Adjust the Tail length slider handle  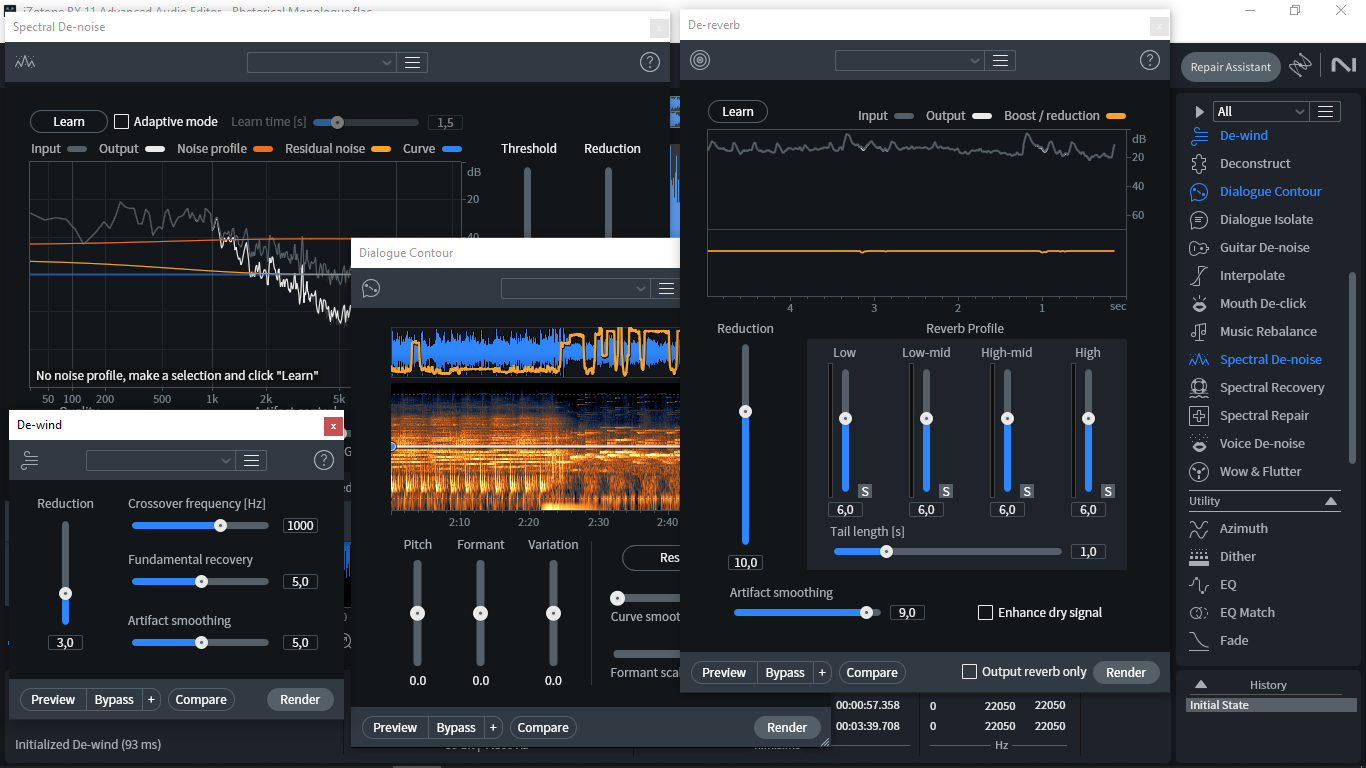(x=886, y=552)
